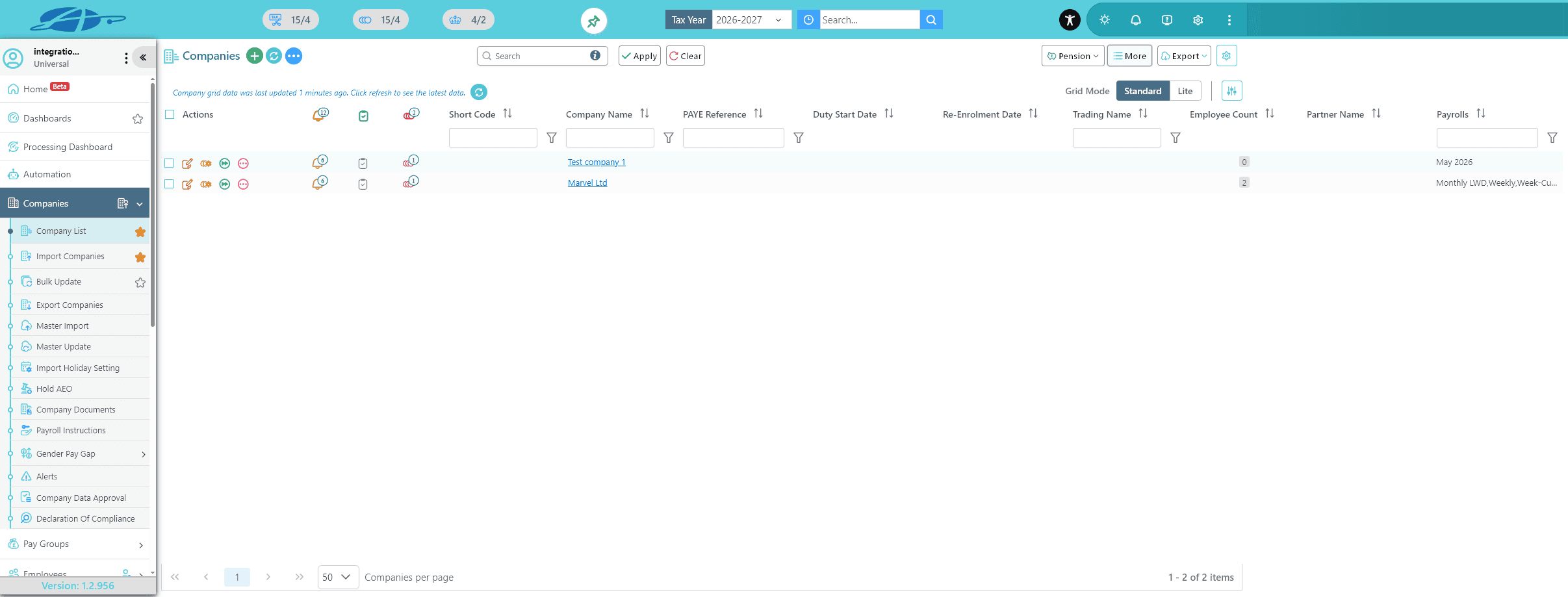Expand Gender Pay Gap submenu
1568x597 pixels.
point(144,454)
